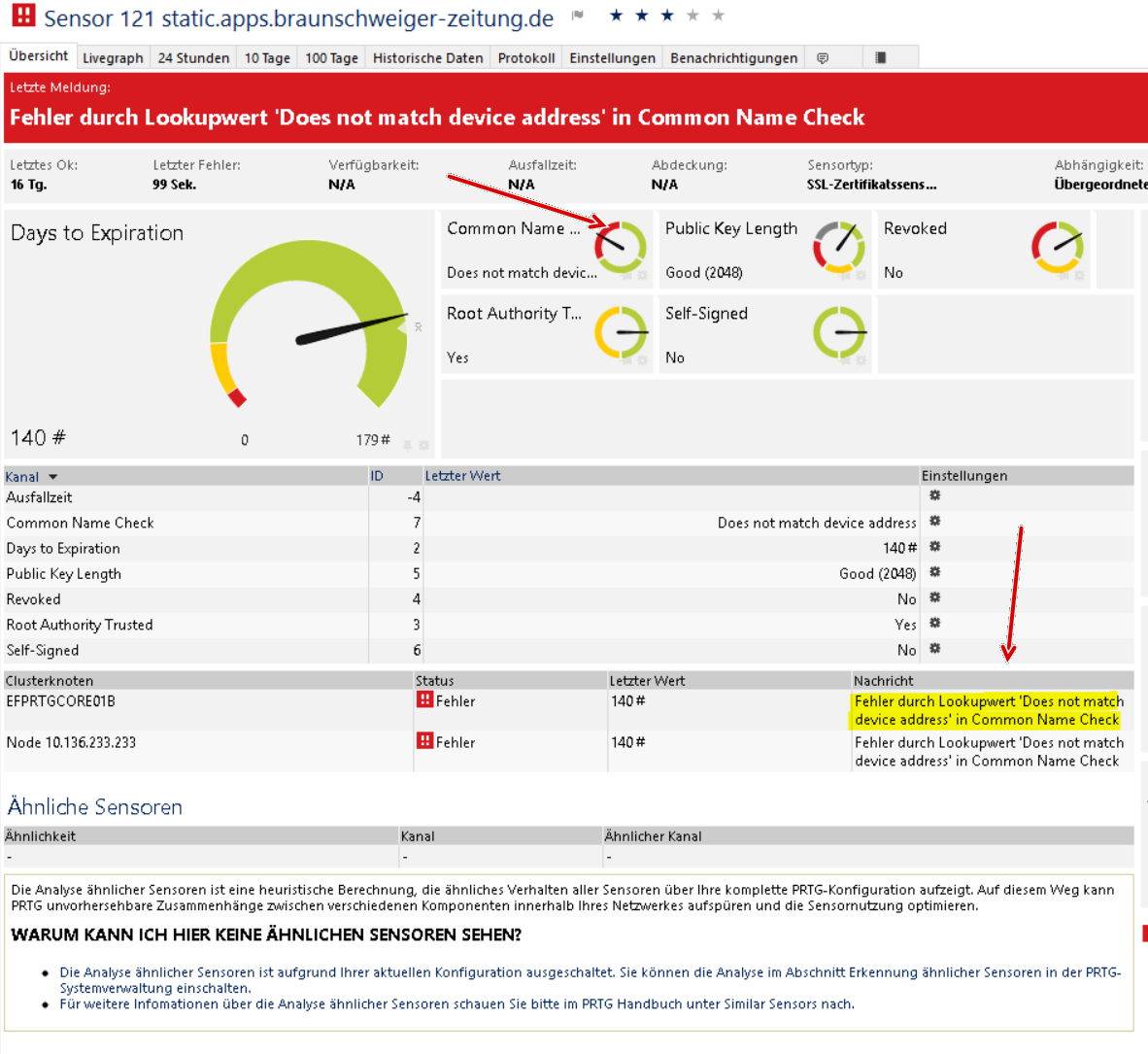The image size is (1148, 1054).
Task: Open the 100 Tage tab
Action: [331, 58]
